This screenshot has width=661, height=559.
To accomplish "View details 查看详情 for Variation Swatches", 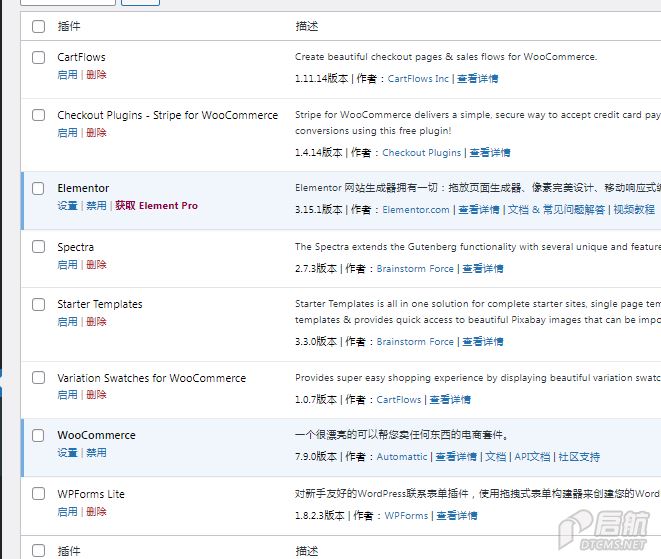I will click(450, 399).
